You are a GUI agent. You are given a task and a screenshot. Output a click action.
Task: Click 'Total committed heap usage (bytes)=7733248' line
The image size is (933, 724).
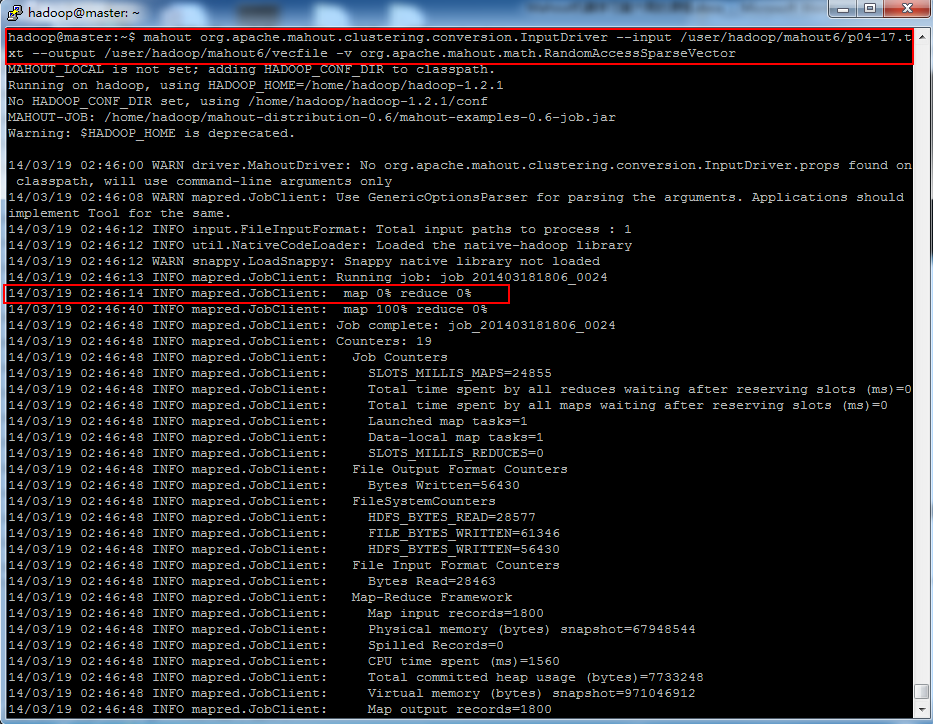[536, 678]
